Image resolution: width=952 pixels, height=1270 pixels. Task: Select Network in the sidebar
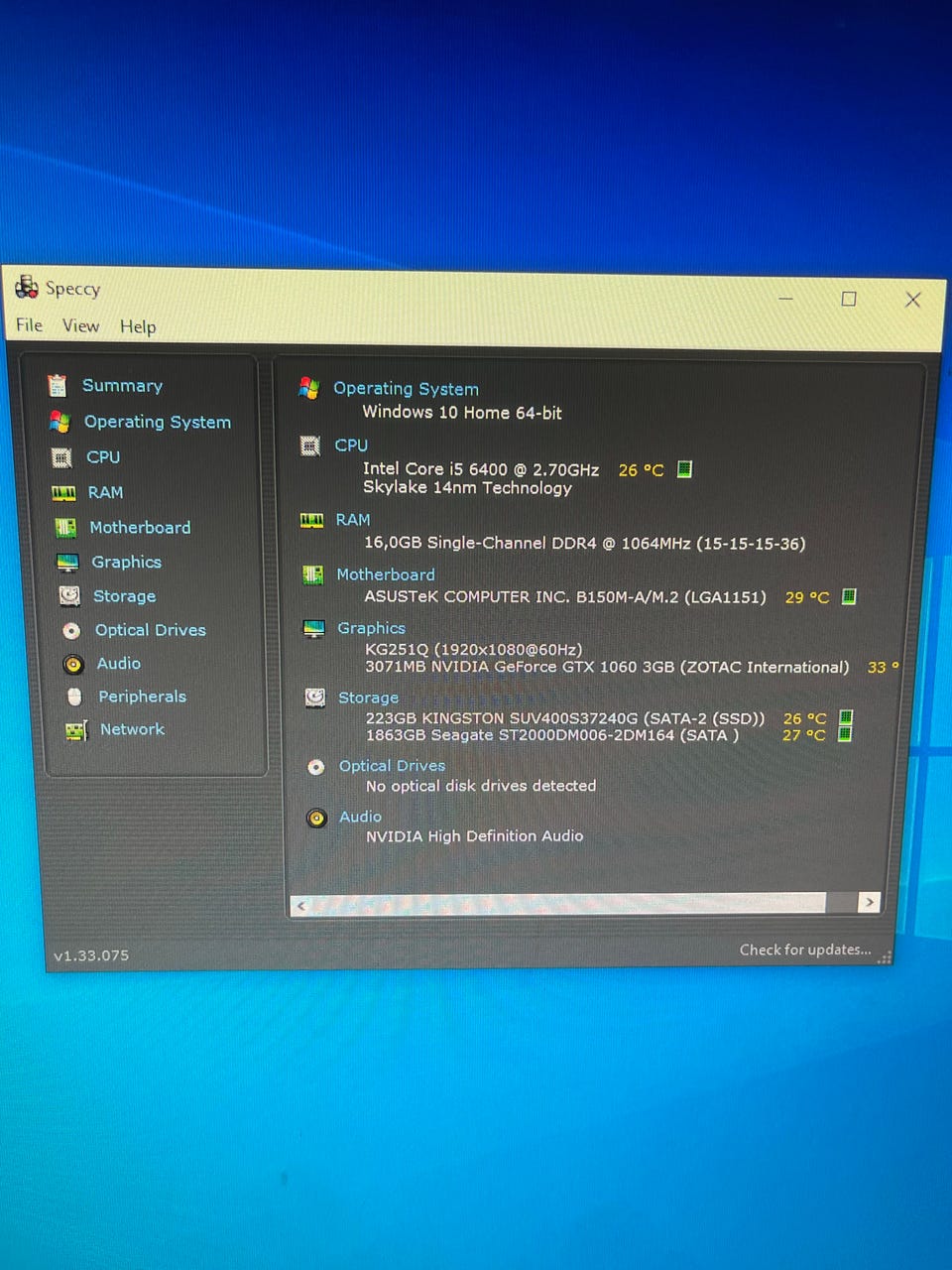coord(132,729)
